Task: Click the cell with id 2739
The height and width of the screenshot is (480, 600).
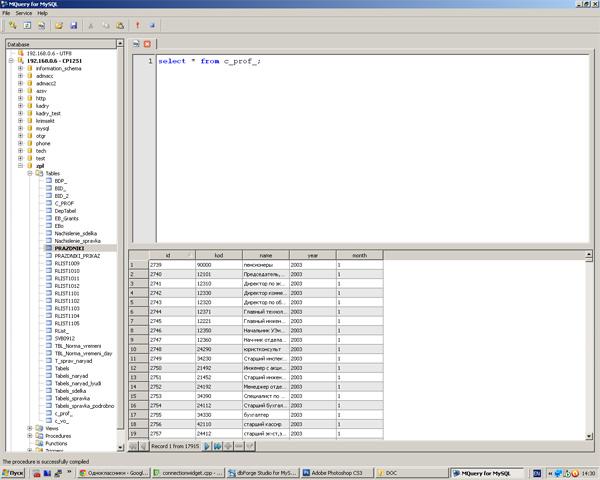Action: pos(172,265)
